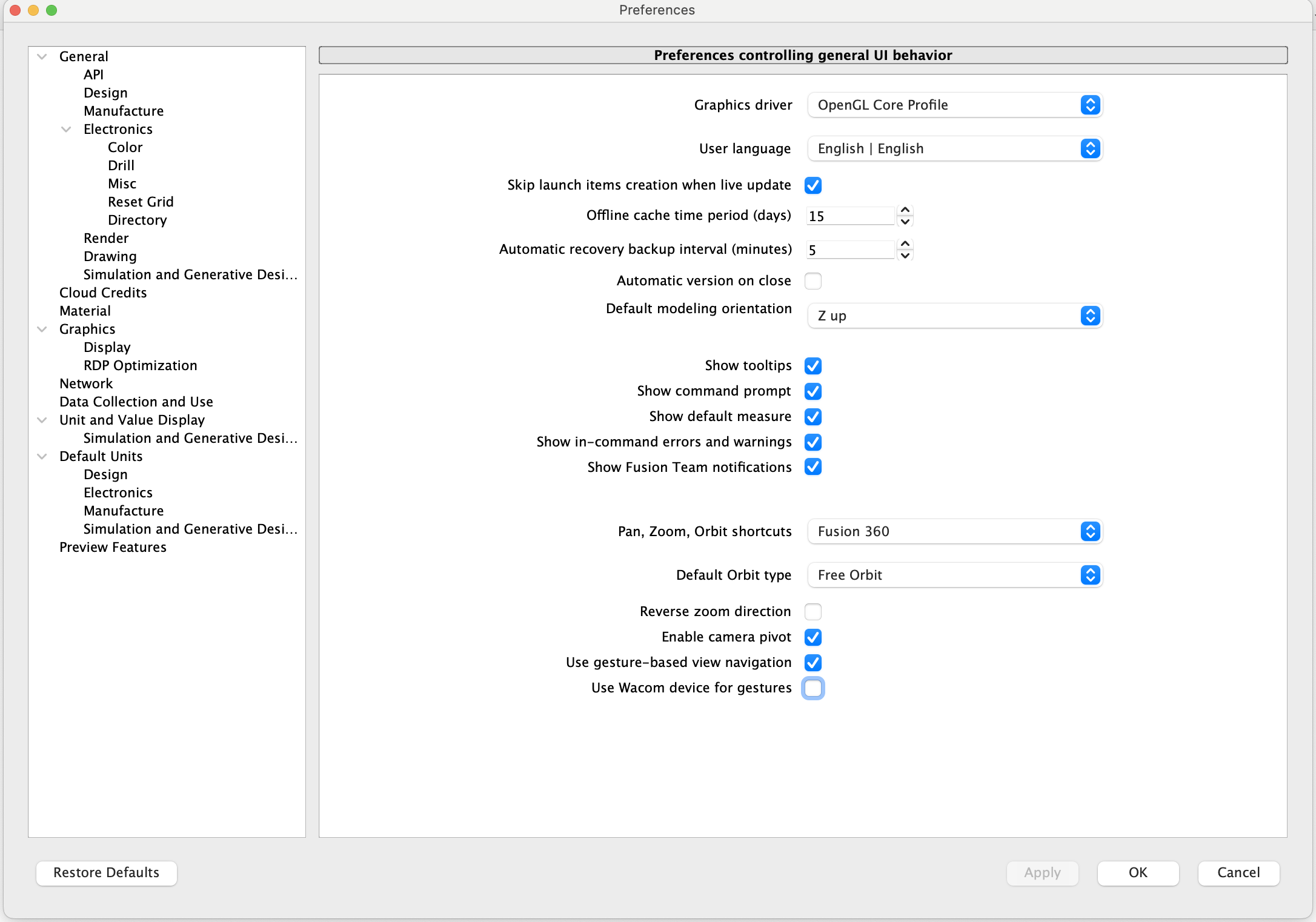Decrease automatic recovery backup interval stepper
Viewport: 1316px width, 922px height.
905,256
